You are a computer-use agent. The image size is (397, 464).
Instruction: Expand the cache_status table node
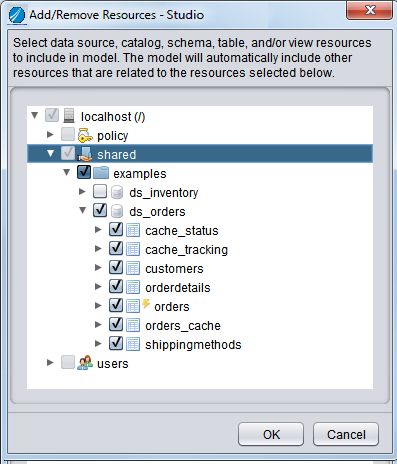click(98, 230)
